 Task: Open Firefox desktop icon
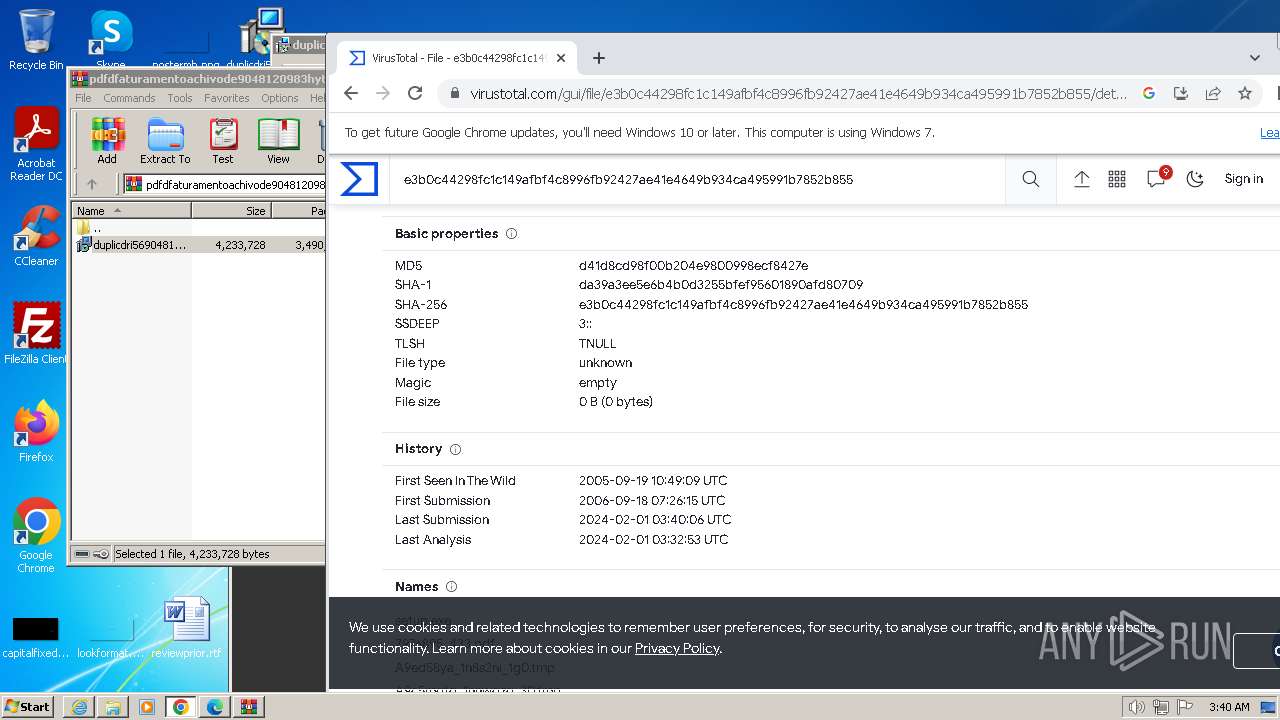(x=36, y=431)
